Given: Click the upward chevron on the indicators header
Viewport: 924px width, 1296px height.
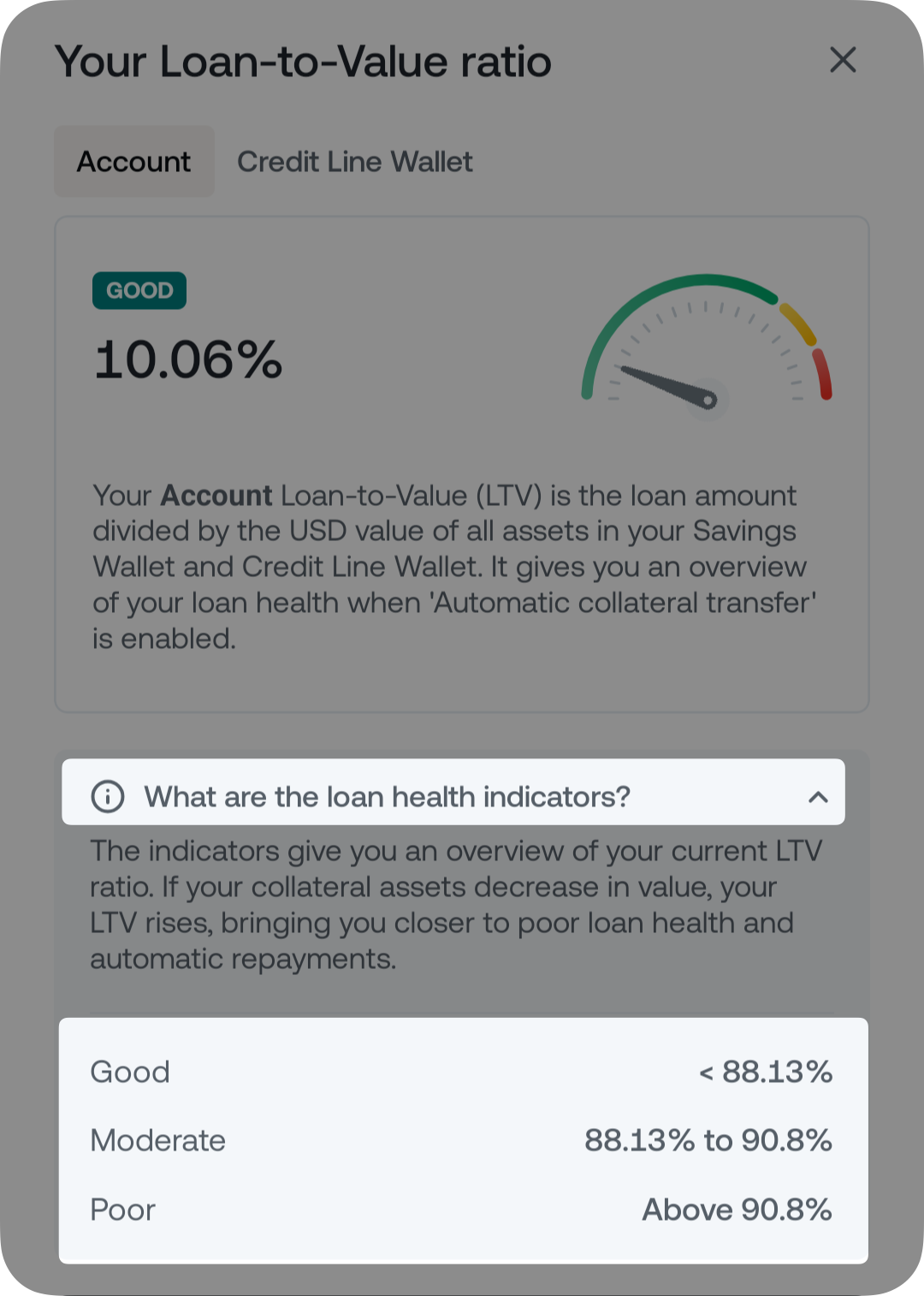Looking at the screenshot, I should coord(819,796).
